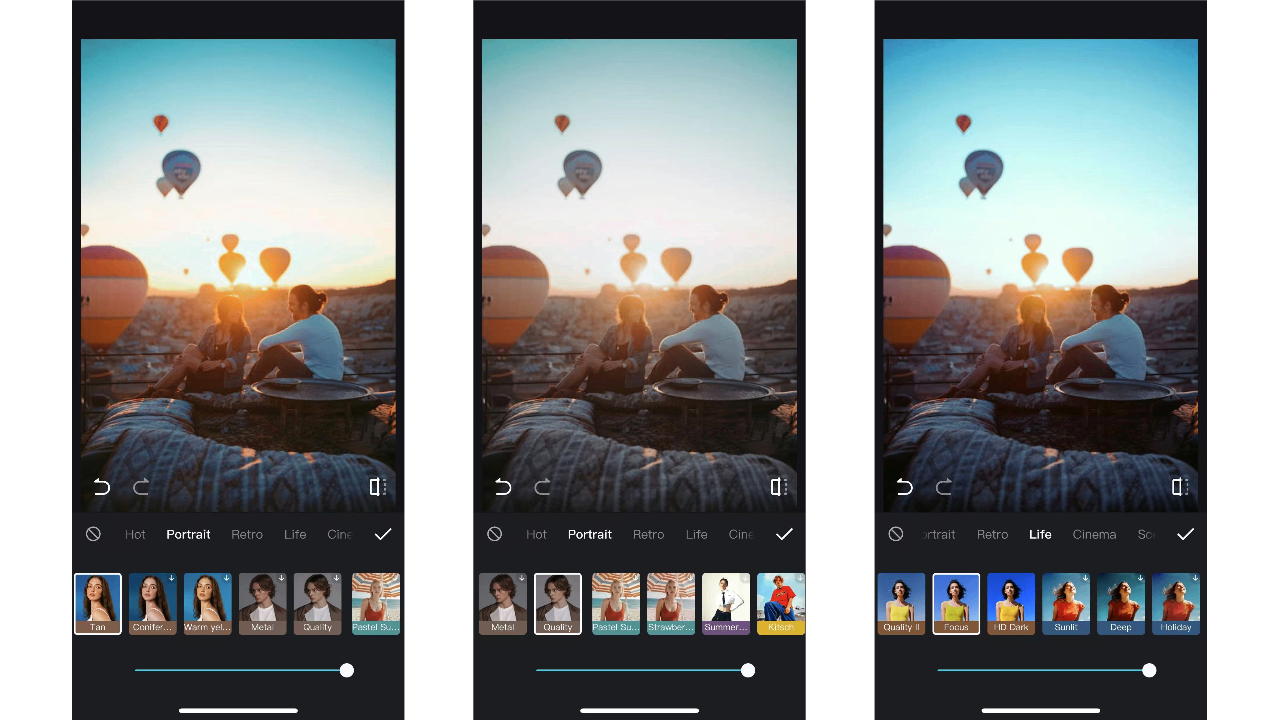This screenshot has height=720, width=1280.
Task: Switch to the Hot filters tab
Action: click(135, 534)
